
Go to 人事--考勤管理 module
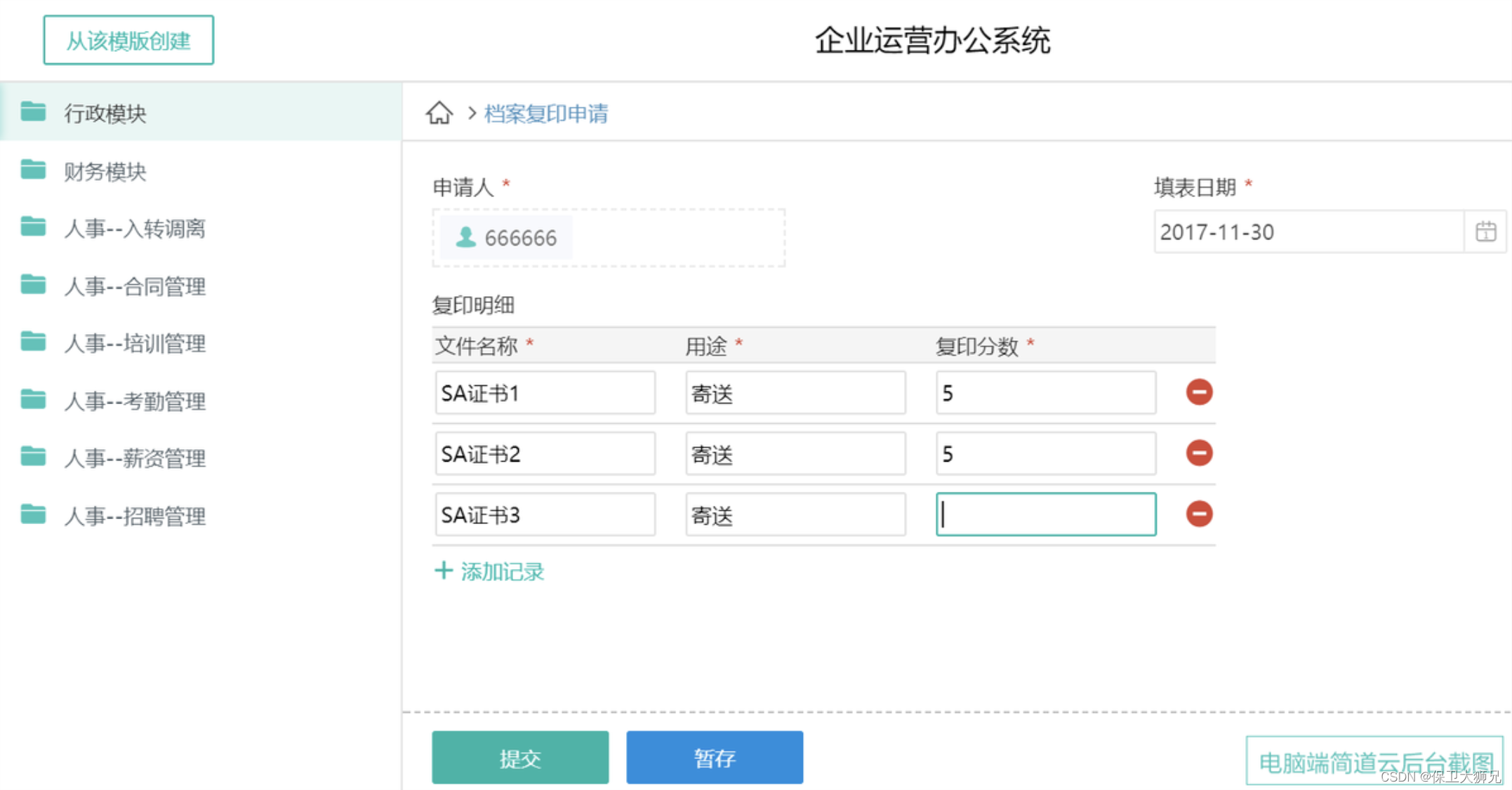pos(134,401)
